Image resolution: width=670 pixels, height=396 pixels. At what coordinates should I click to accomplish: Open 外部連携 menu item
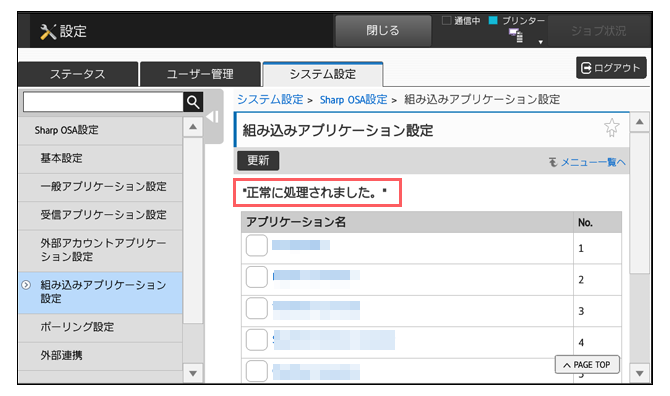(x=100, y=355)
